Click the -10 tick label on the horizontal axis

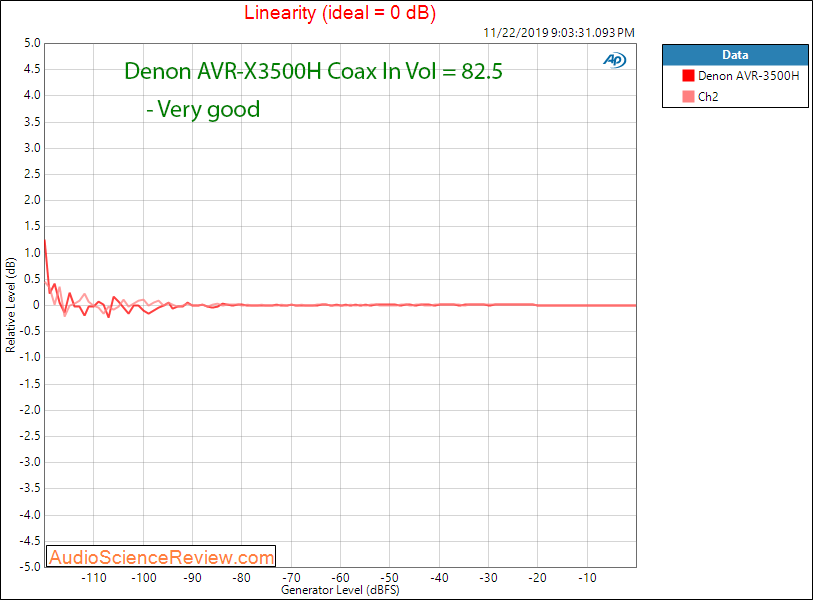point(587,578)
